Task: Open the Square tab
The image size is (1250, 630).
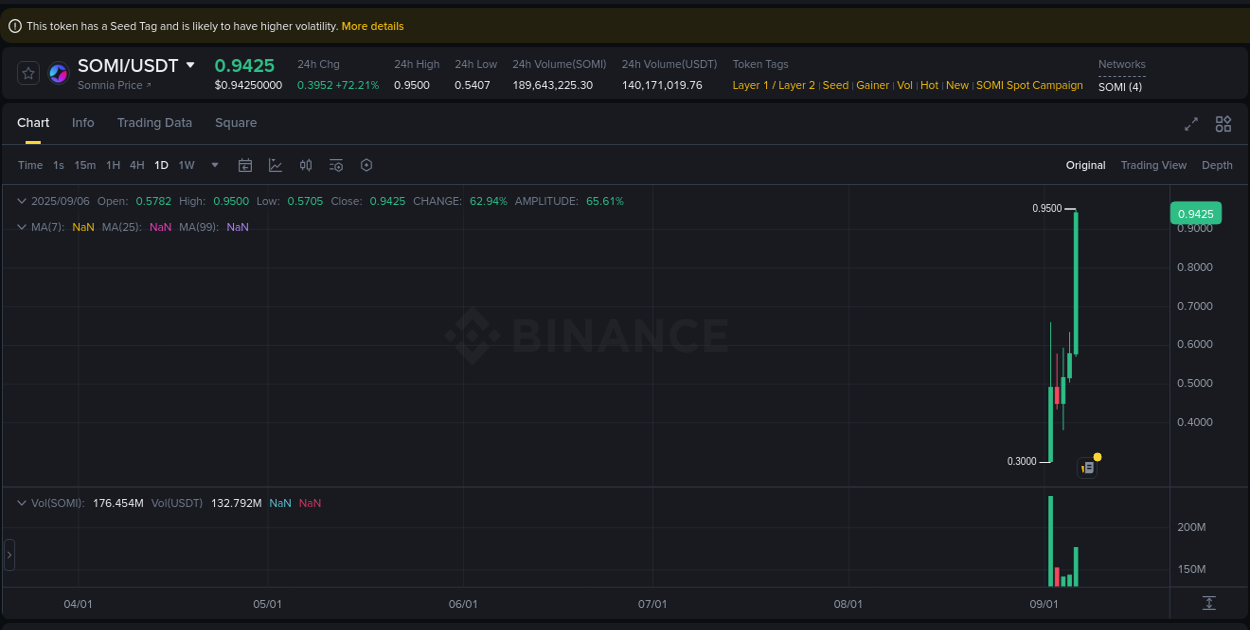Action: pyautogui.click(x=236, y=123)
